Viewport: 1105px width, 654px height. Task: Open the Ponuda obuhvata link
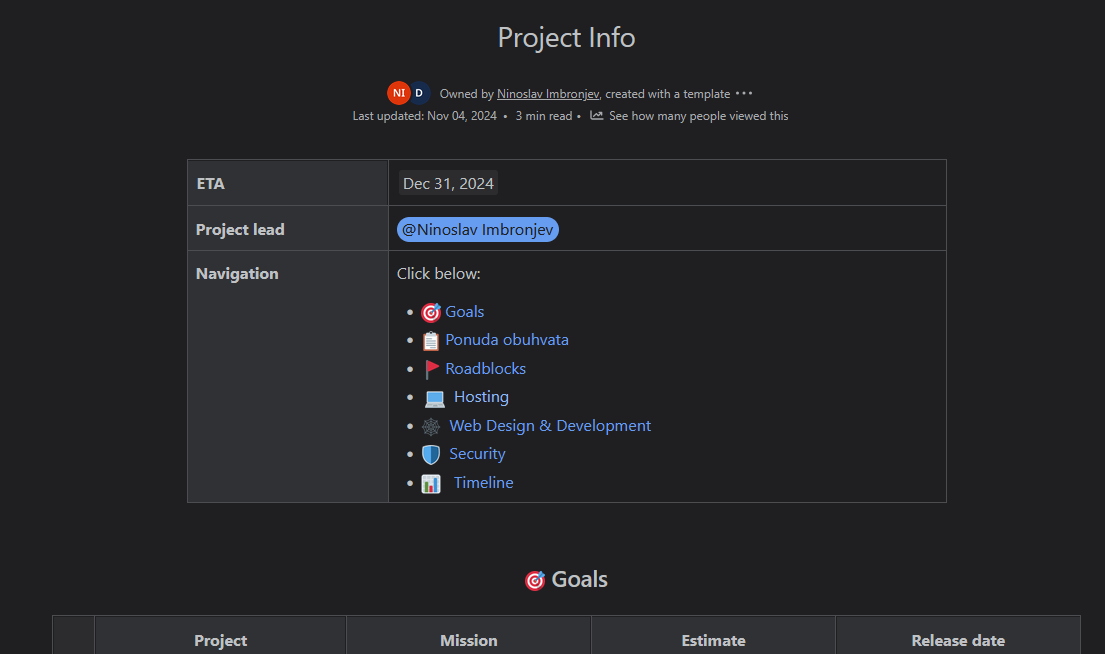[507, 340]
